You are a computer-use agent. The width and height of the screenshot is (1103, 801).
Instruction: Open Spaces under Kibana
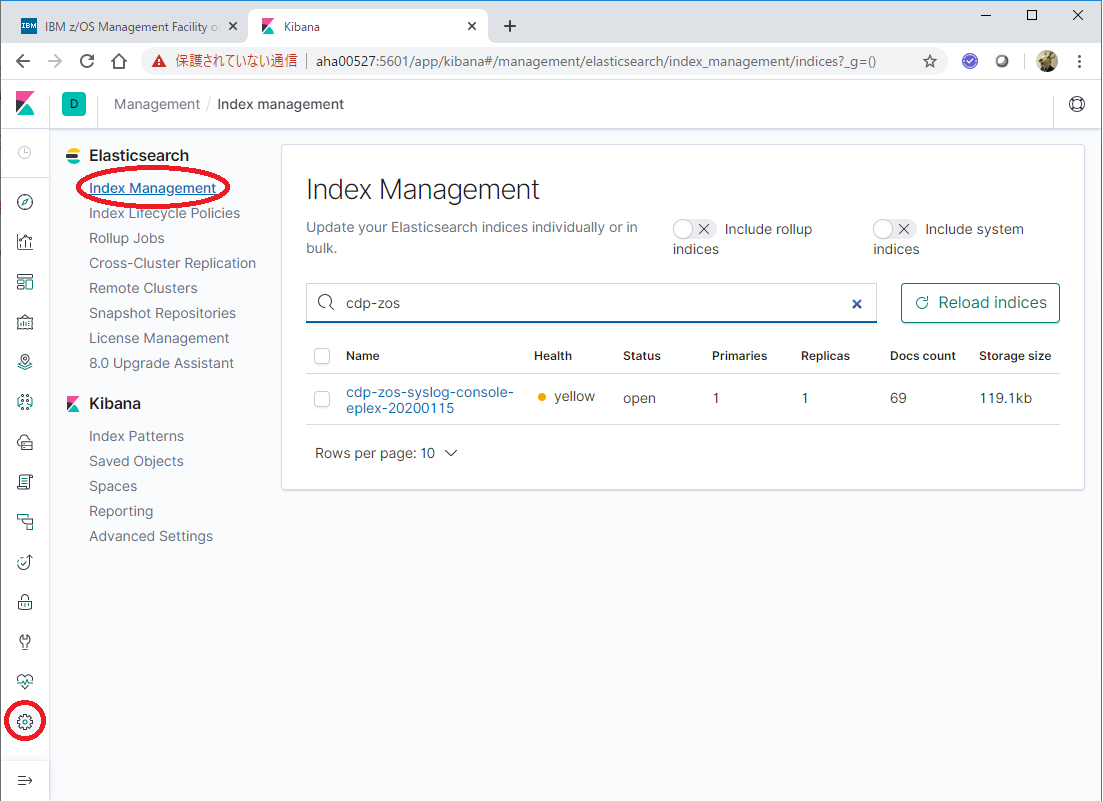(113, 486)
